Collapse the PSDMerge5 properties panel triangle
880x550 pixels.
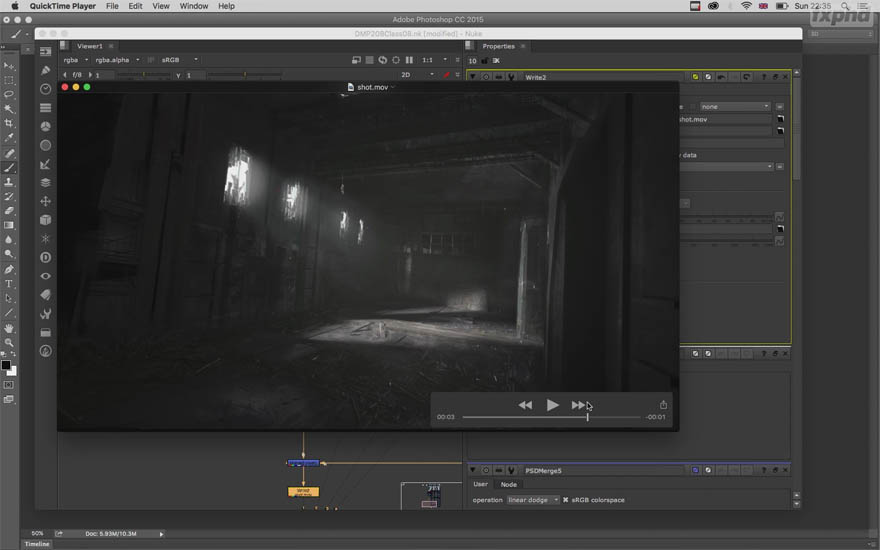(473, 470)
